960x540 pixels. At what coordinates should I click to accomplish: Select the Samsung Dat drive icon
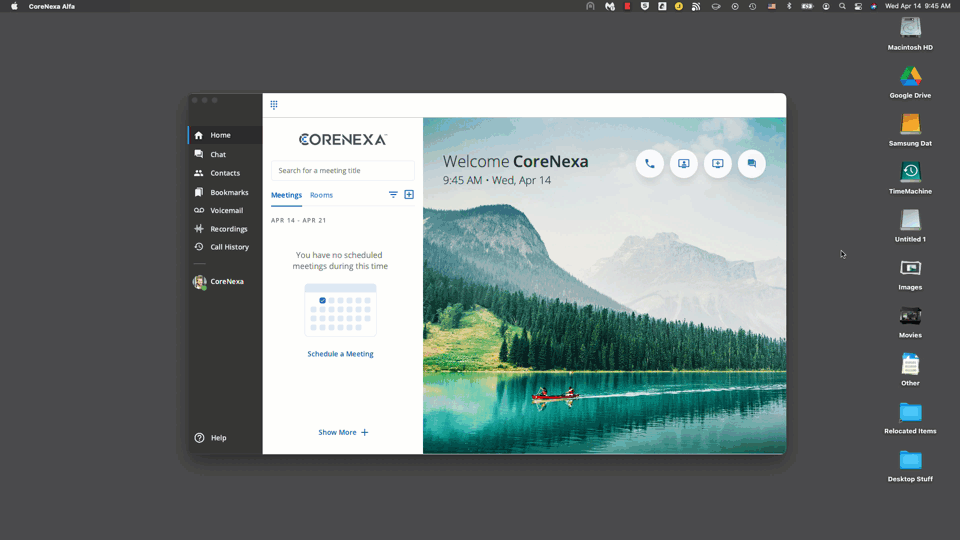(910, 129)
